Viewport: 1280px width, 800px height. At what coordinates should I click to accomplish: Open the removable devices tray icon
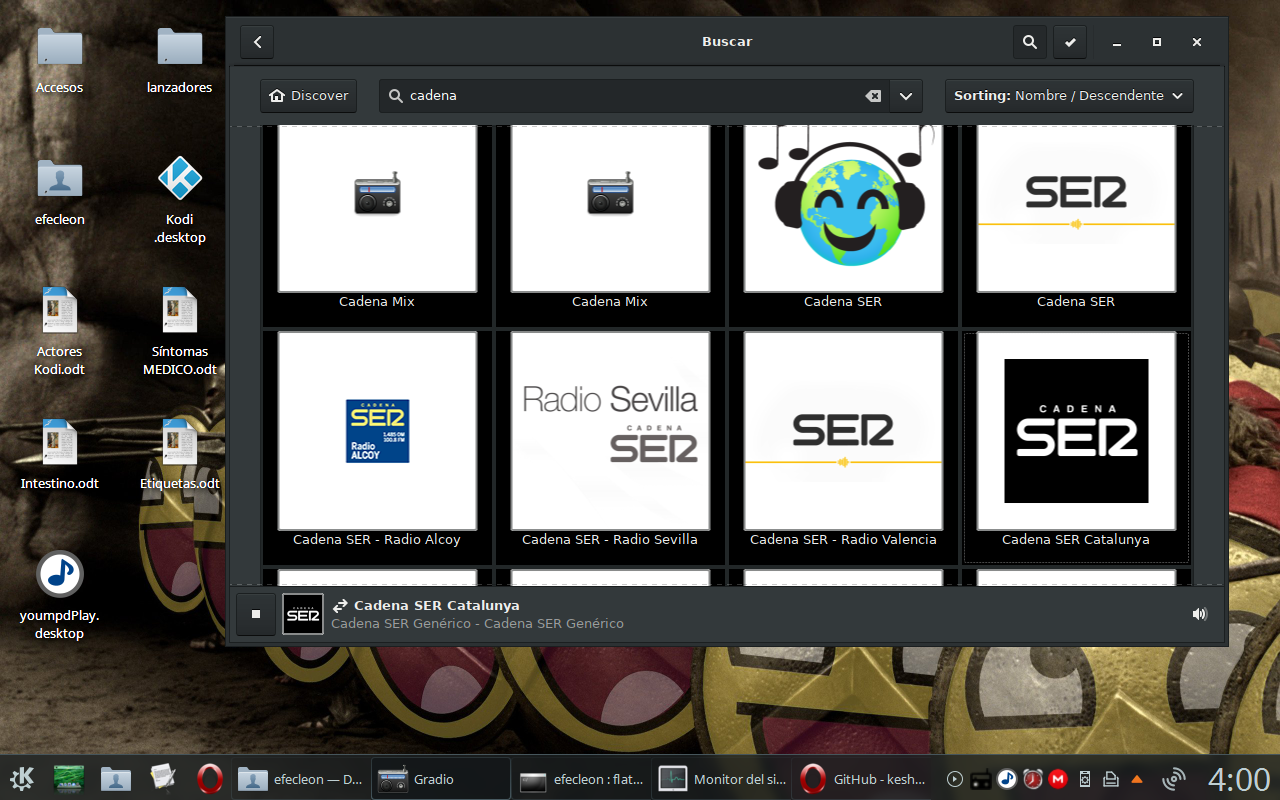click(x=1084, y=779)
